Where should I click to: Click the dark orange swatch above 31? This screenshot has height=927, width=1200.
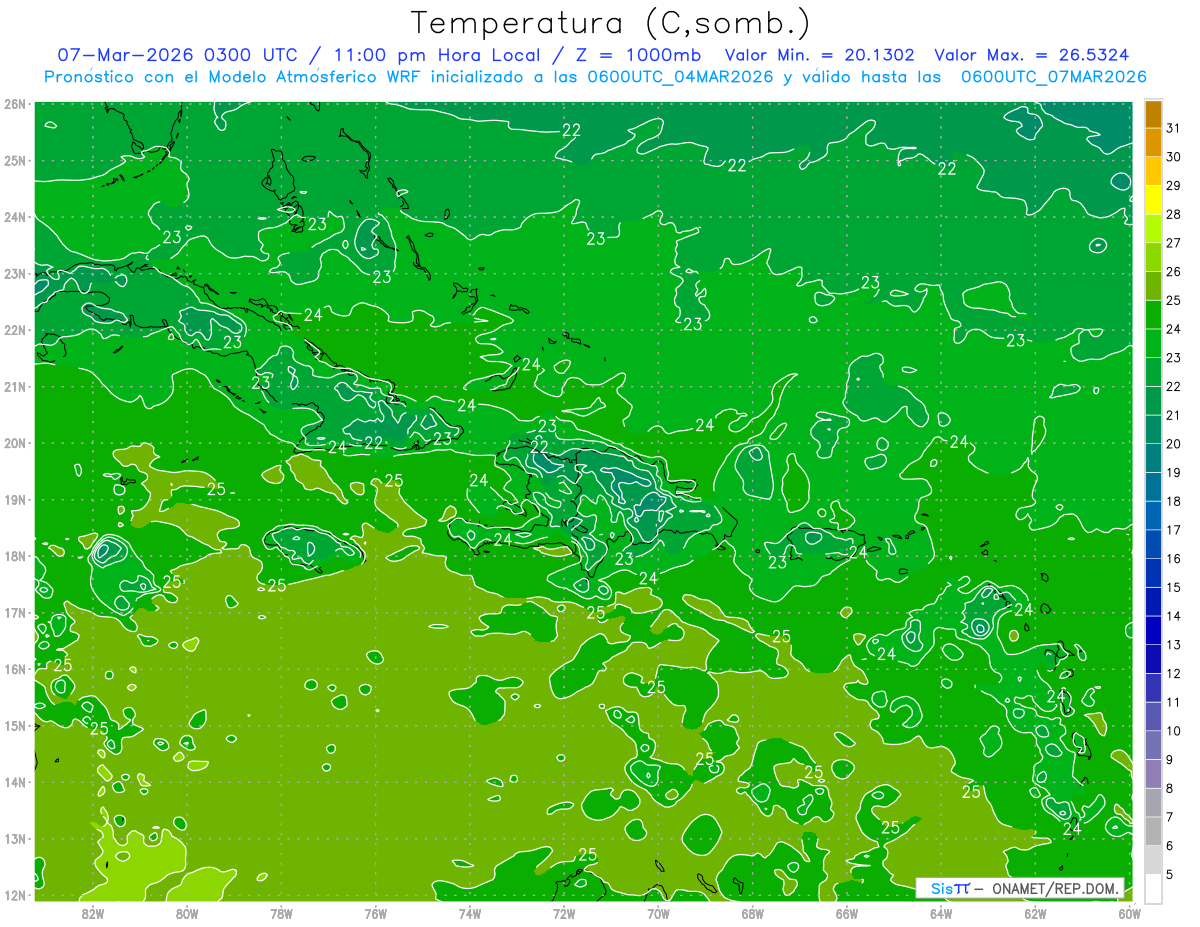click(1153, 114)
